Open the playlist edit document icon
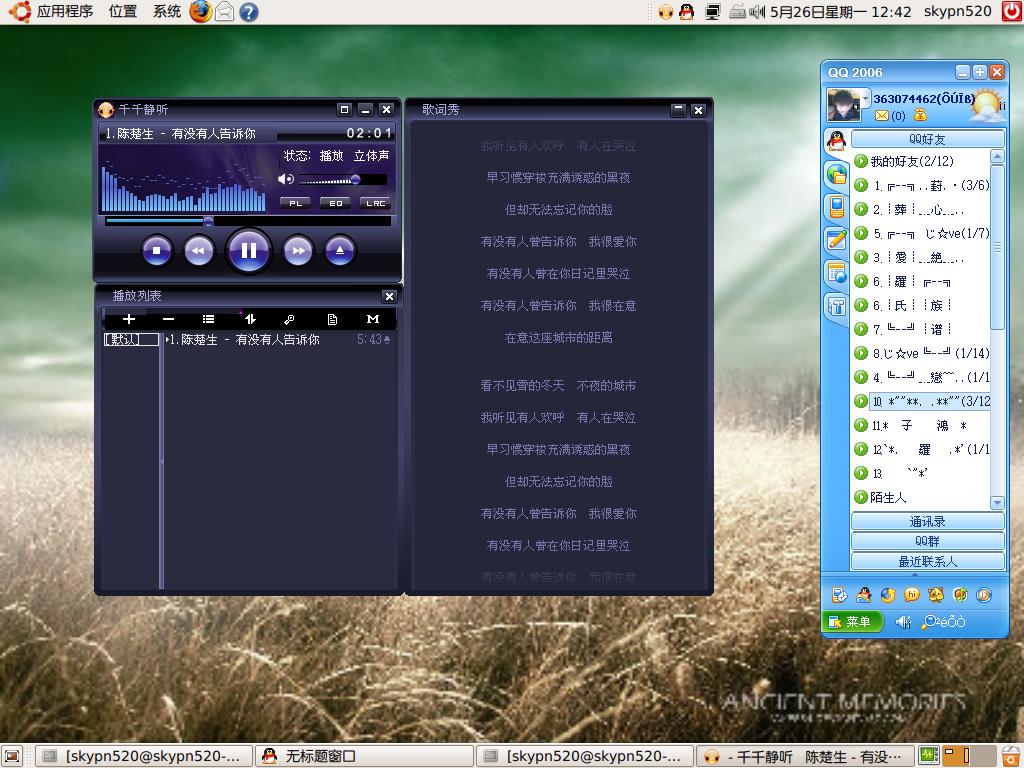The image size is (1024, 768). 332,319
